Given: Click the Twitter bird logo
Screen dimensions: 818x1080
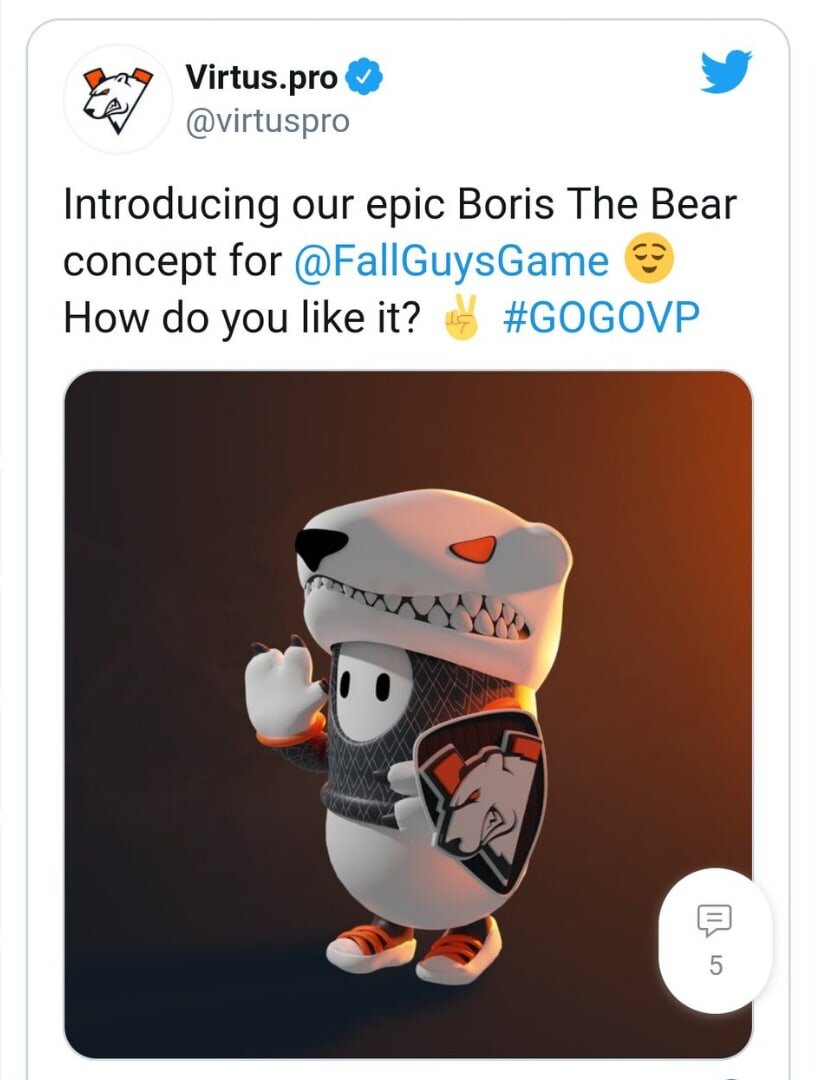Looking at the screenshot, I should coord(725,72).
